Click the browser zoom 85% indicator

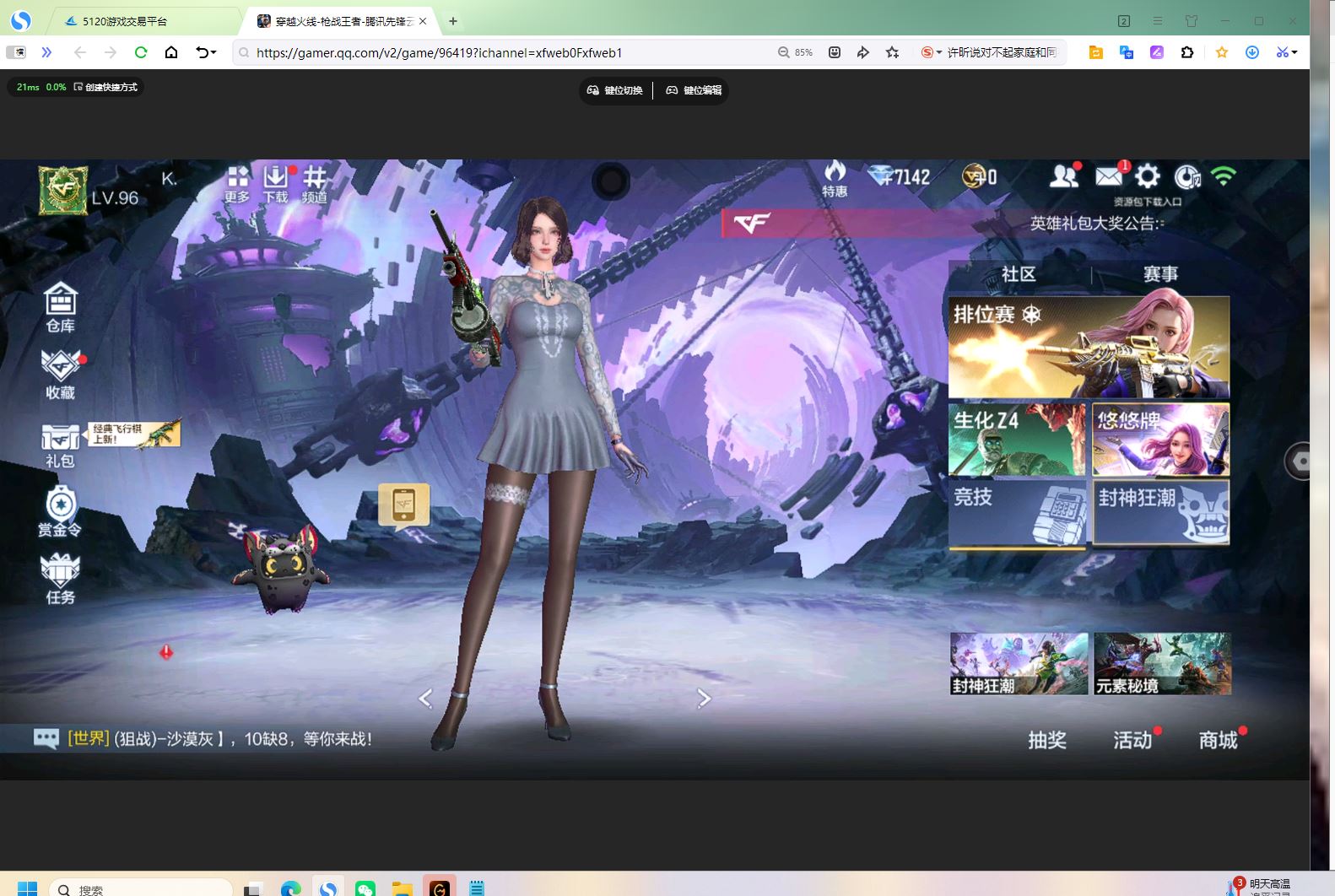click(x=795, y=52)
